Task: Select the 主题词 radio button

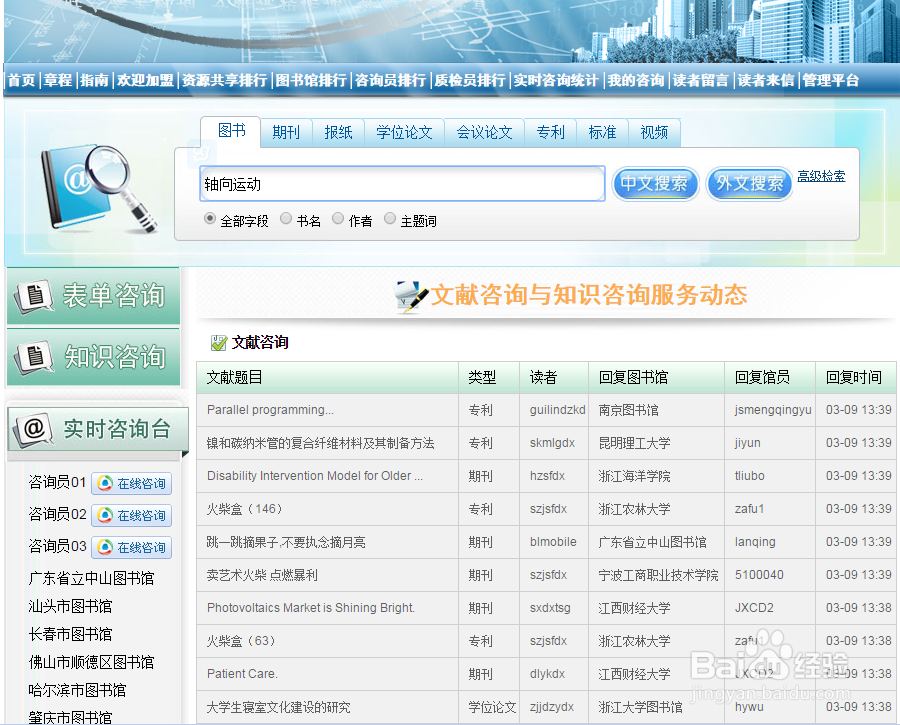Action: click(x=390, y=219)
